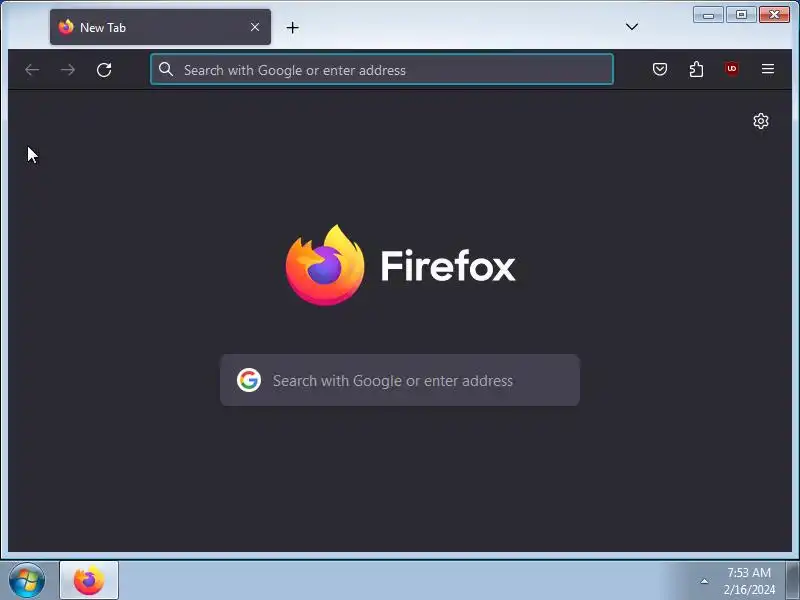The width and height of the screenshot is (800, 600).
Task: Click the page's Google search box
Action: coord(399,380)
